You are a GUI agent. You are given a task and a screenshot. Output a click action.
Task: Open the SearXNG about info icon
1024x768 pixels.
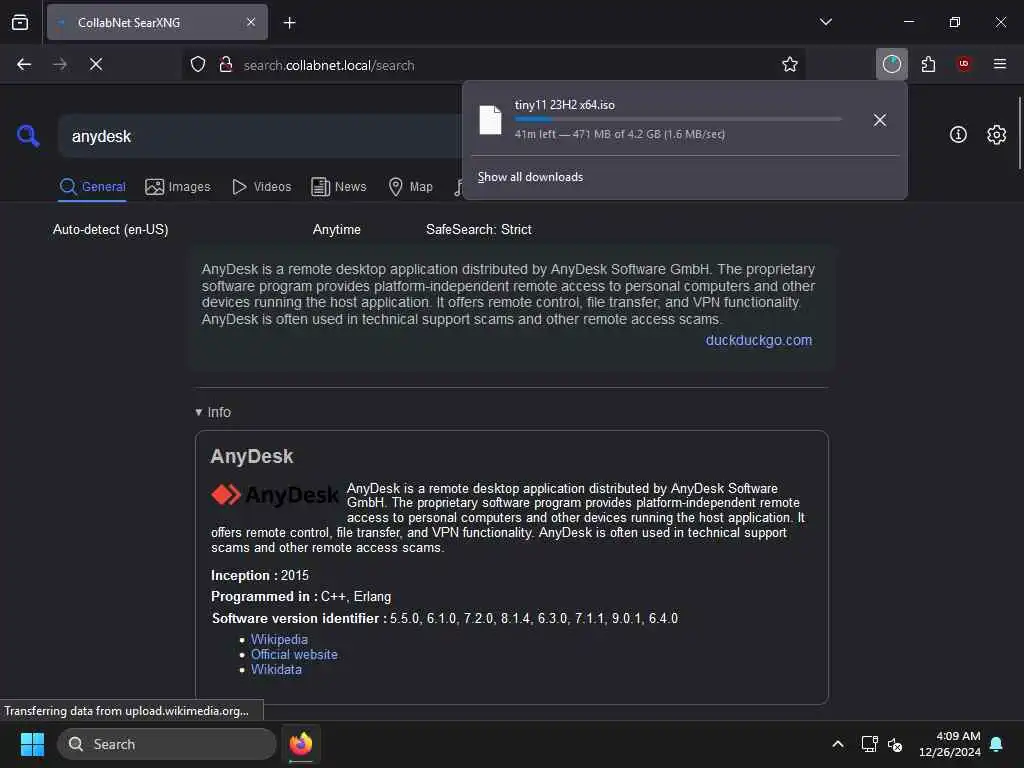tap(958, 135)
